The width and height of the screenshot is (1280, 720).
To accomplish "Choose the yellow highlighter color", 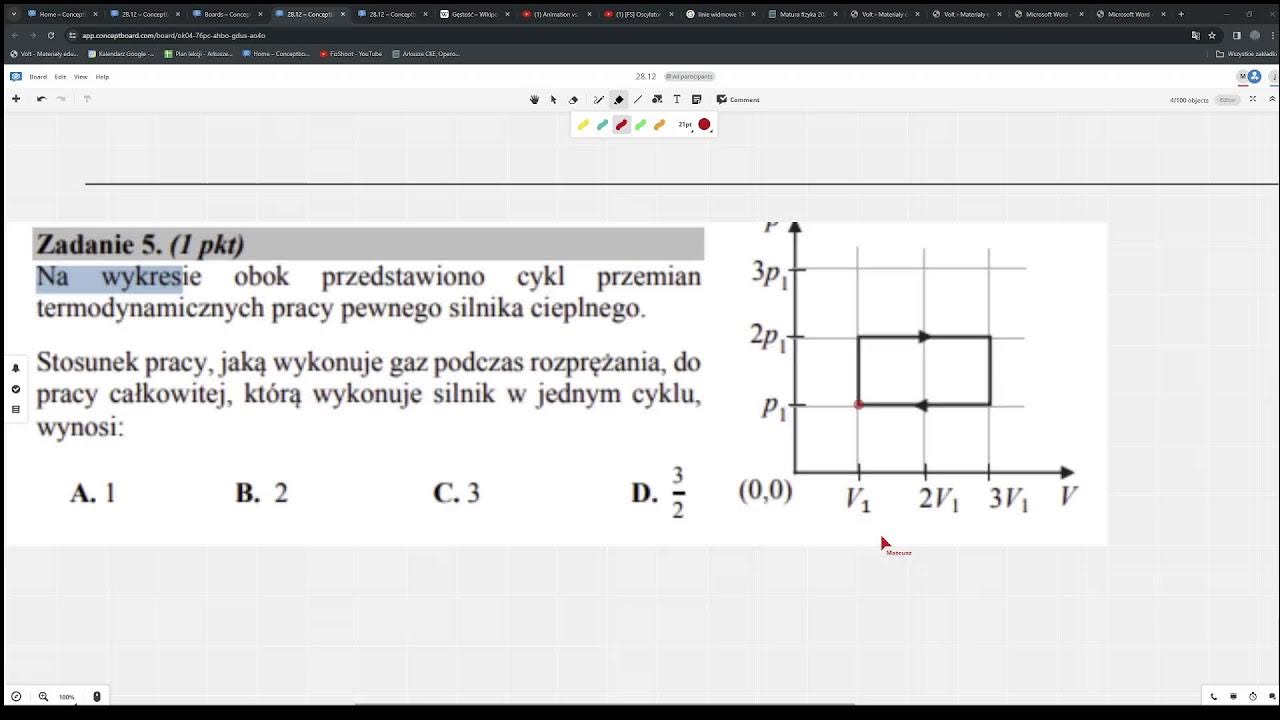I will pyautogui.click(x=583, y=125).
